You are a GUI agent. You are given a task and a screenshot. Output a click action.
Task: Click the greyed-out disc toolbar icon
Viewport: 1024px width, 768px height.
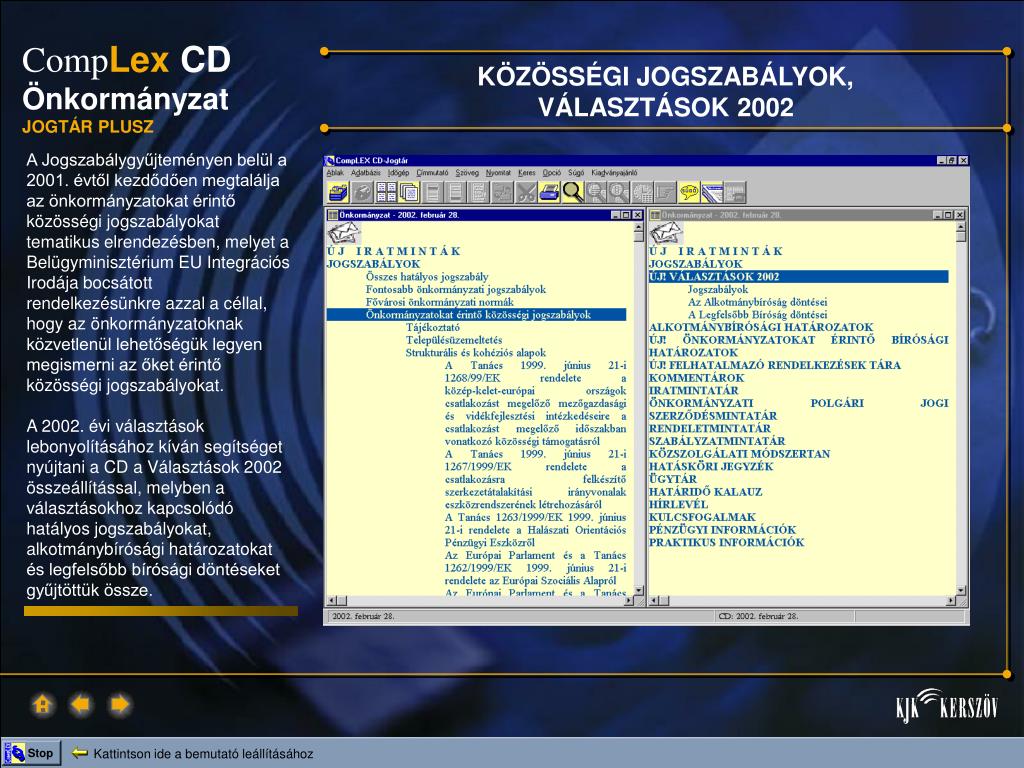coord(362,192)
